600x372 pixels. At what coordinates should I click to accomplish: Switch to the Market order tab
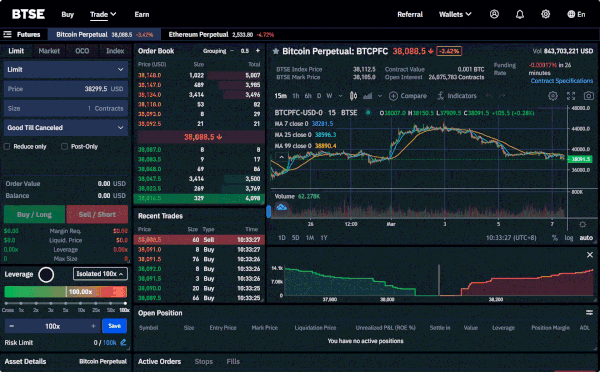coord(49,51)
